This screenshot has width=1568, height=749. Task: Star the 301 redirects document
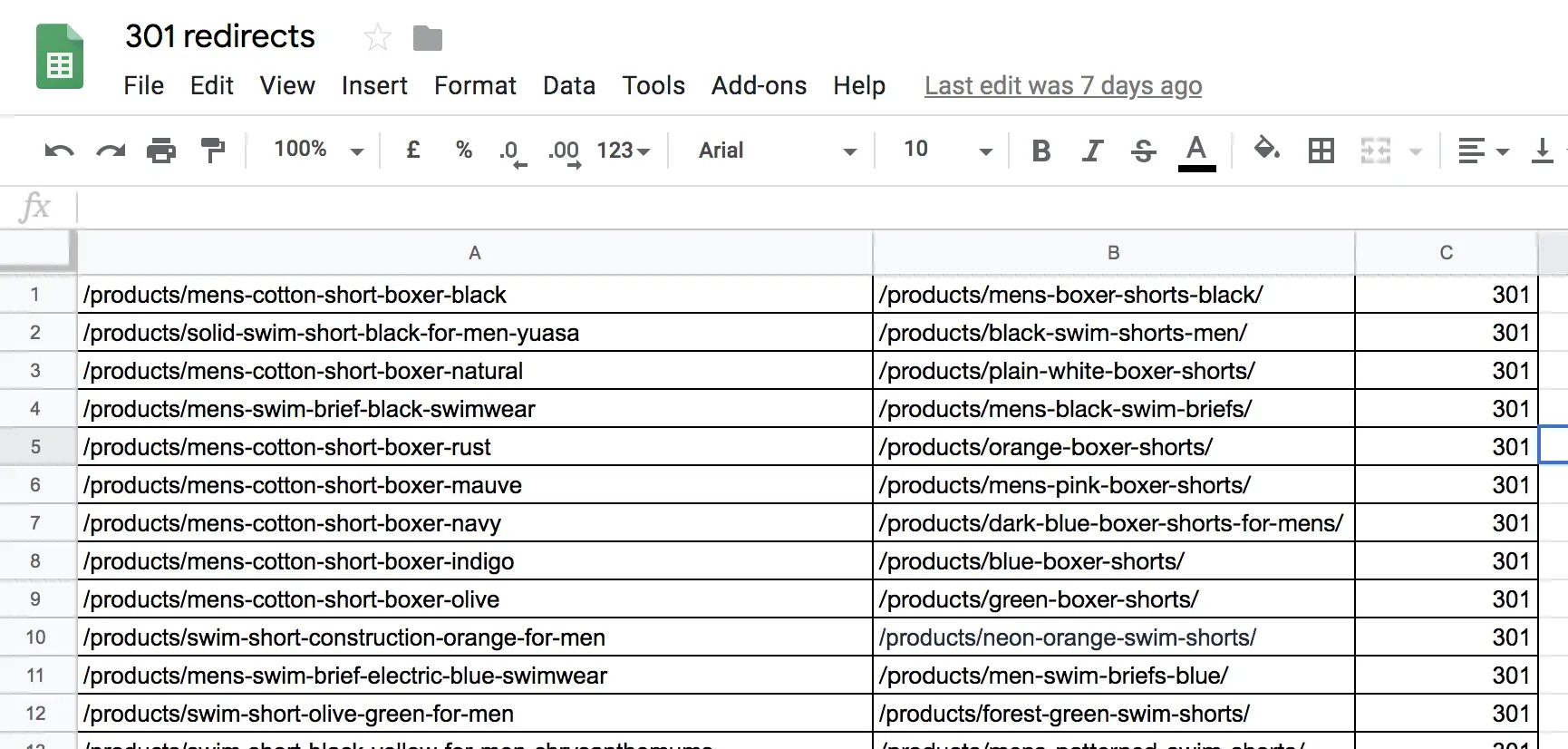[x=377, y=38]
